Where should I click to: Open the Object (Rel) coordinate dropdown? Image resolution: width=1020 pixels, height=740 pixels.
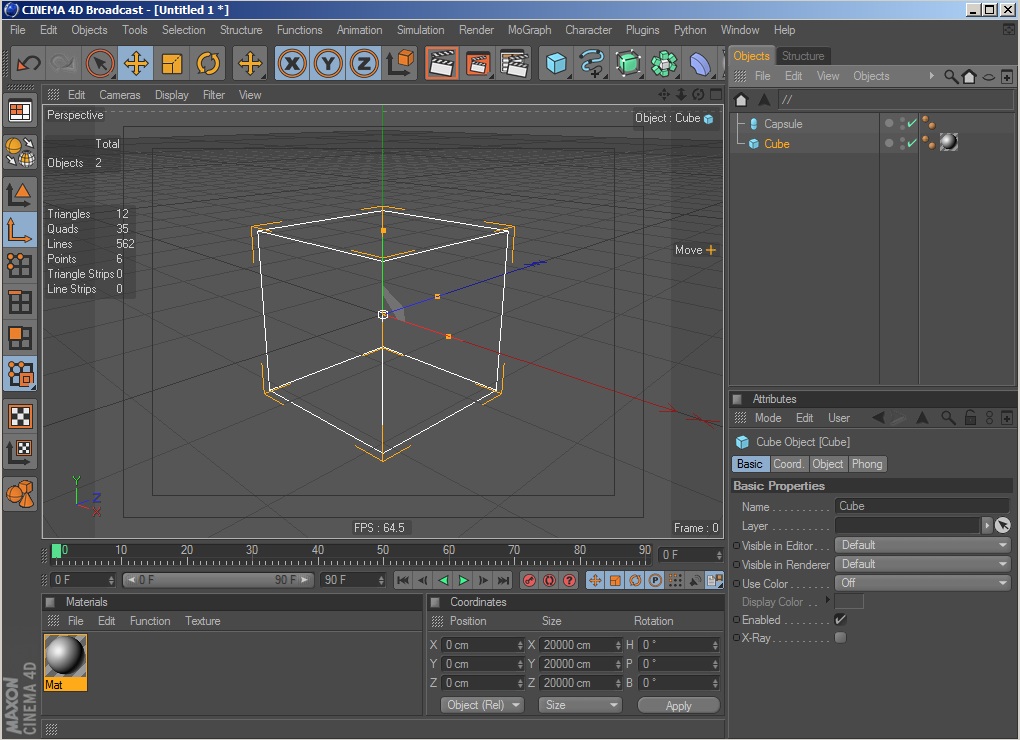click(x=483, y=705)
